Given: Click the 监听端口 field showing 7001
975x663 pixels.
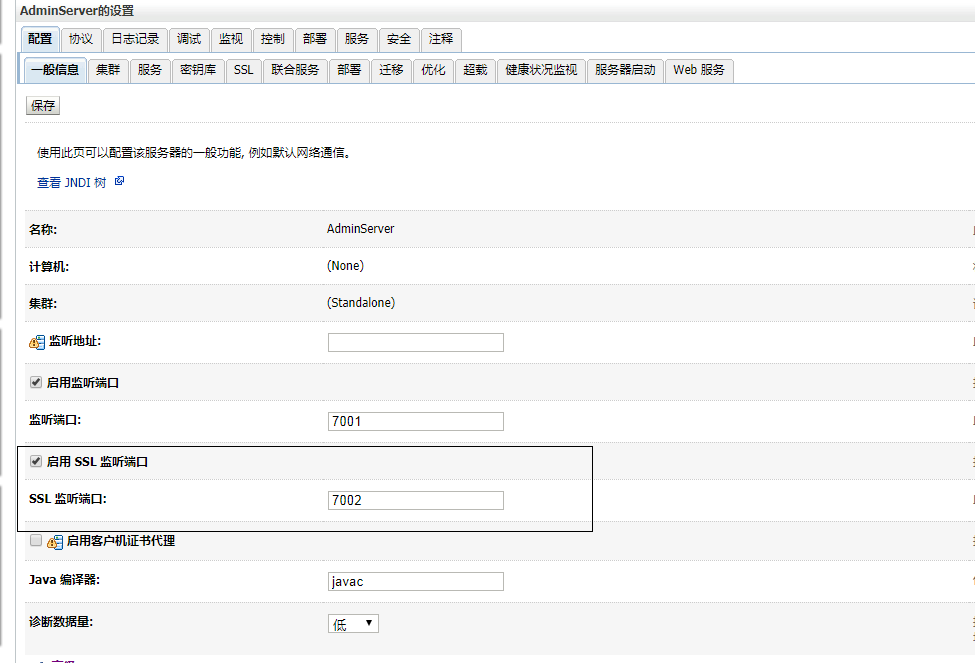Looking at the screenshot, I should (415, 421).
